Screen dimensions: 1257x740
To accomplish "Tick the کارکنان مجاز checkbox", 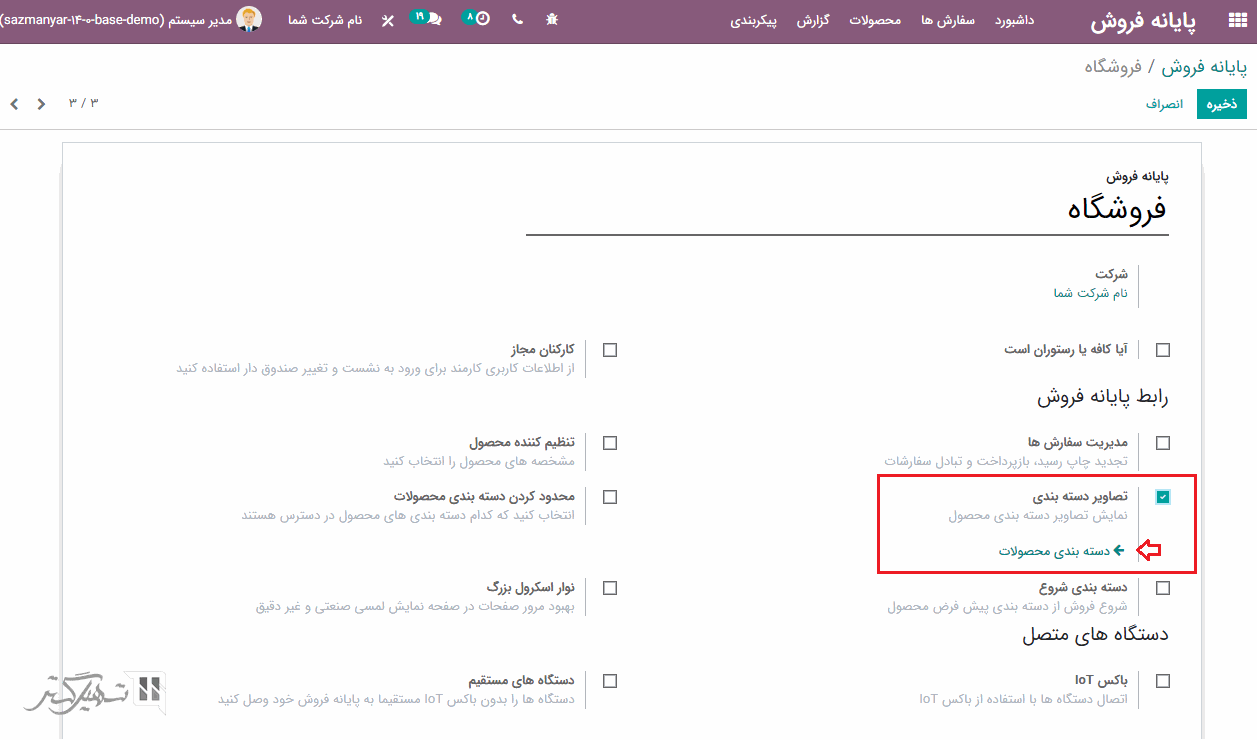I will (x=610, y=350).
